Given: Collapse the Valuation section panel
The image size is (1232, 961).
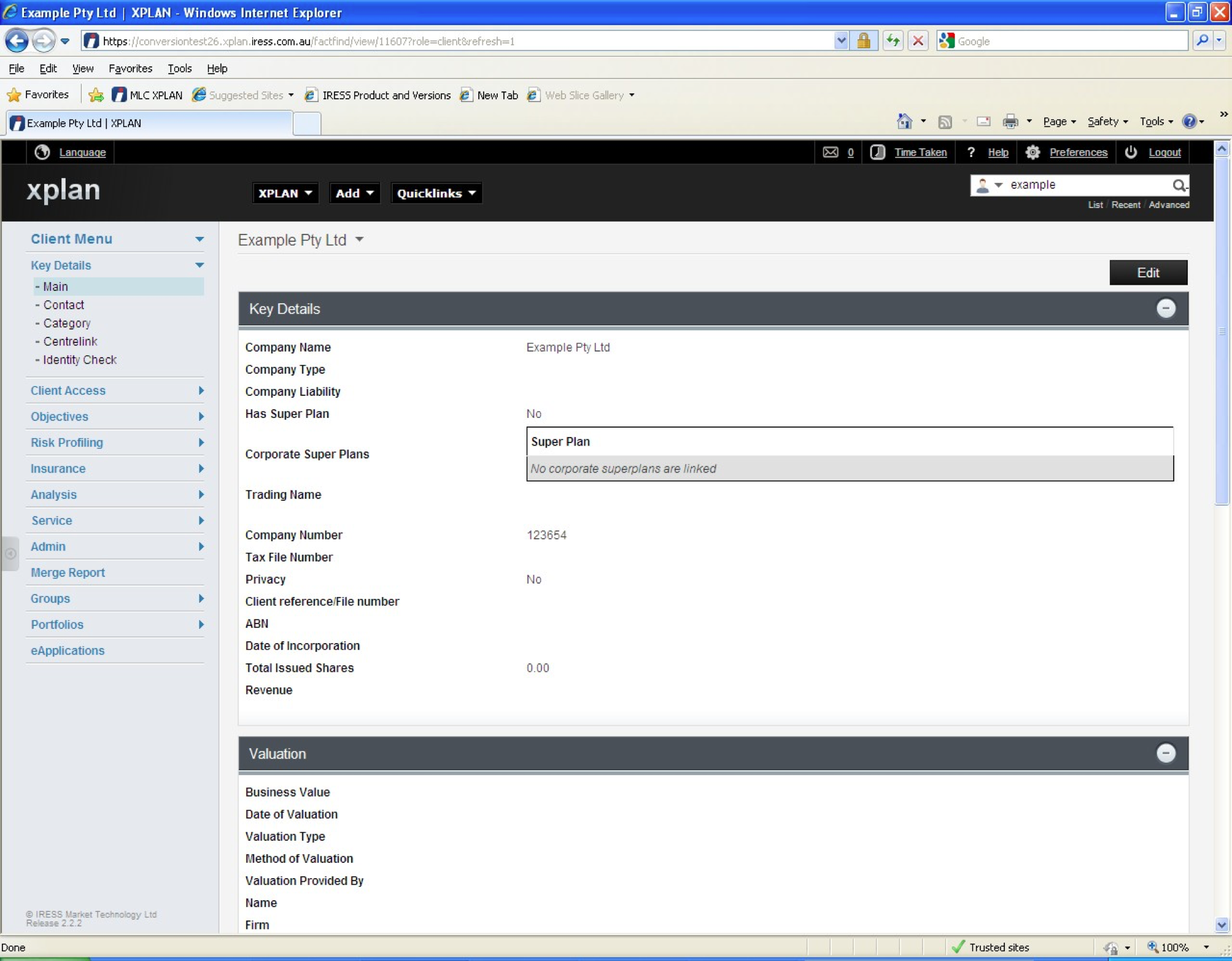Looking at the screenshot, I should point(1165,753).
